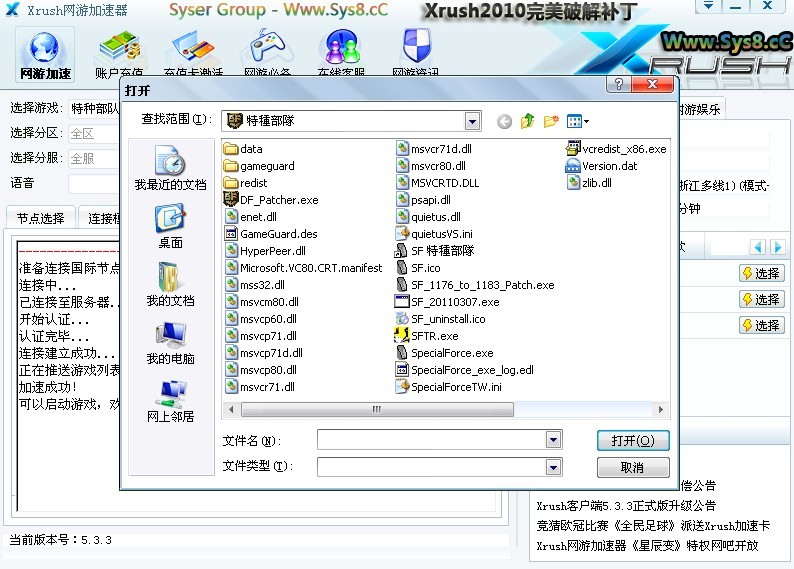Open the 在线客服 people icon
This screenshot has width=794, height=569.
point(341,53)
